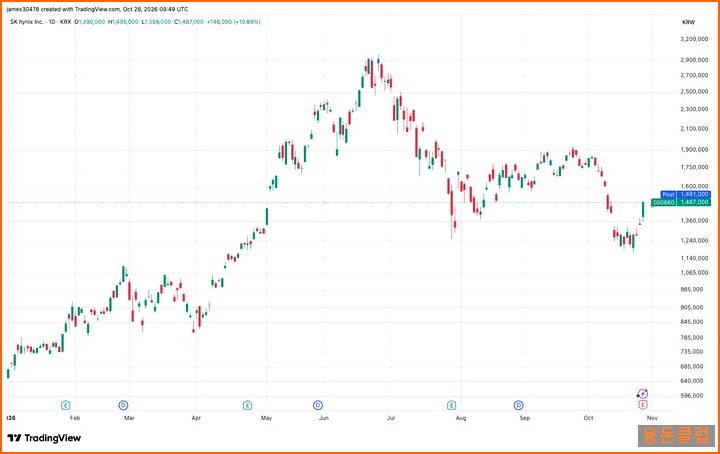720x454 pixels.
Task: Click the 685,000 price axis label
Action: point(693,366)
